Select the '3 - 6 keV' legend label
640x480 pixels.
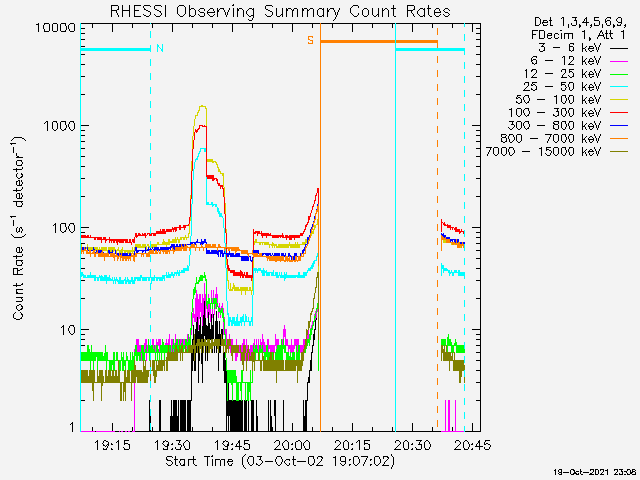[570, 48]
